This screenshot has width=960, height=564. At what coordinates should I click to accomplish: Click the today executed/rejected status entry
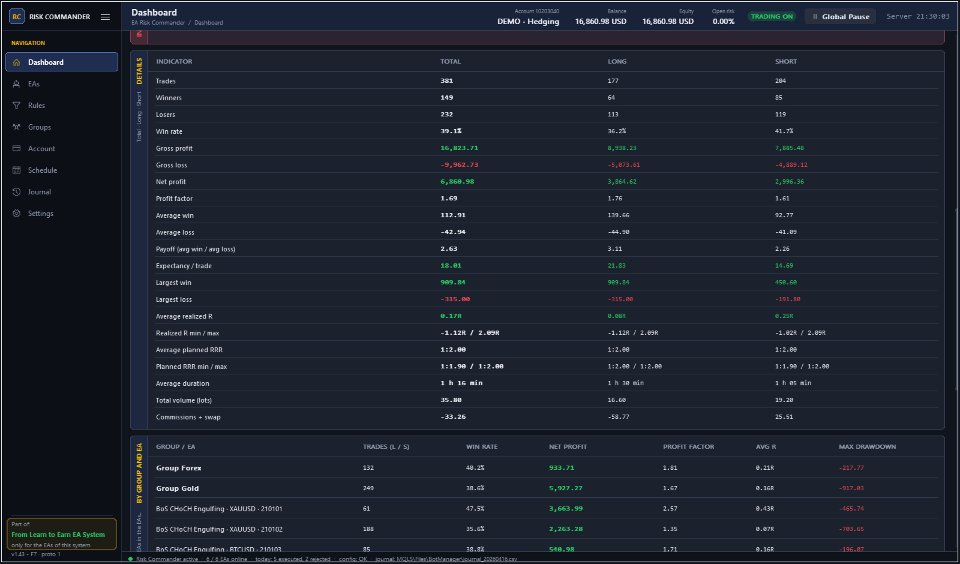[x=293, y=559]
